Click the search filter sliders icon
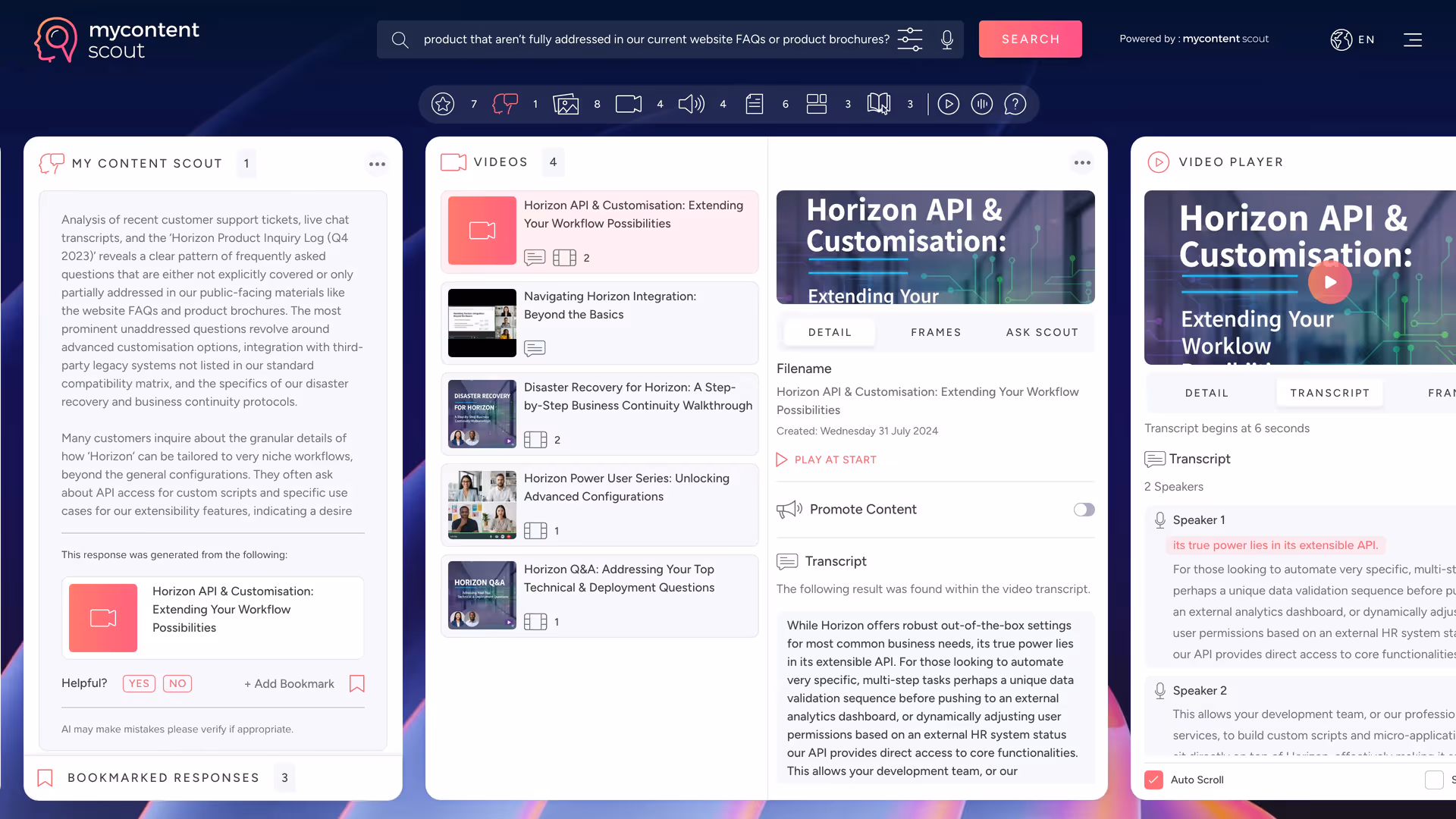Viewport: 1456px width, 819px height. [909, 39]
